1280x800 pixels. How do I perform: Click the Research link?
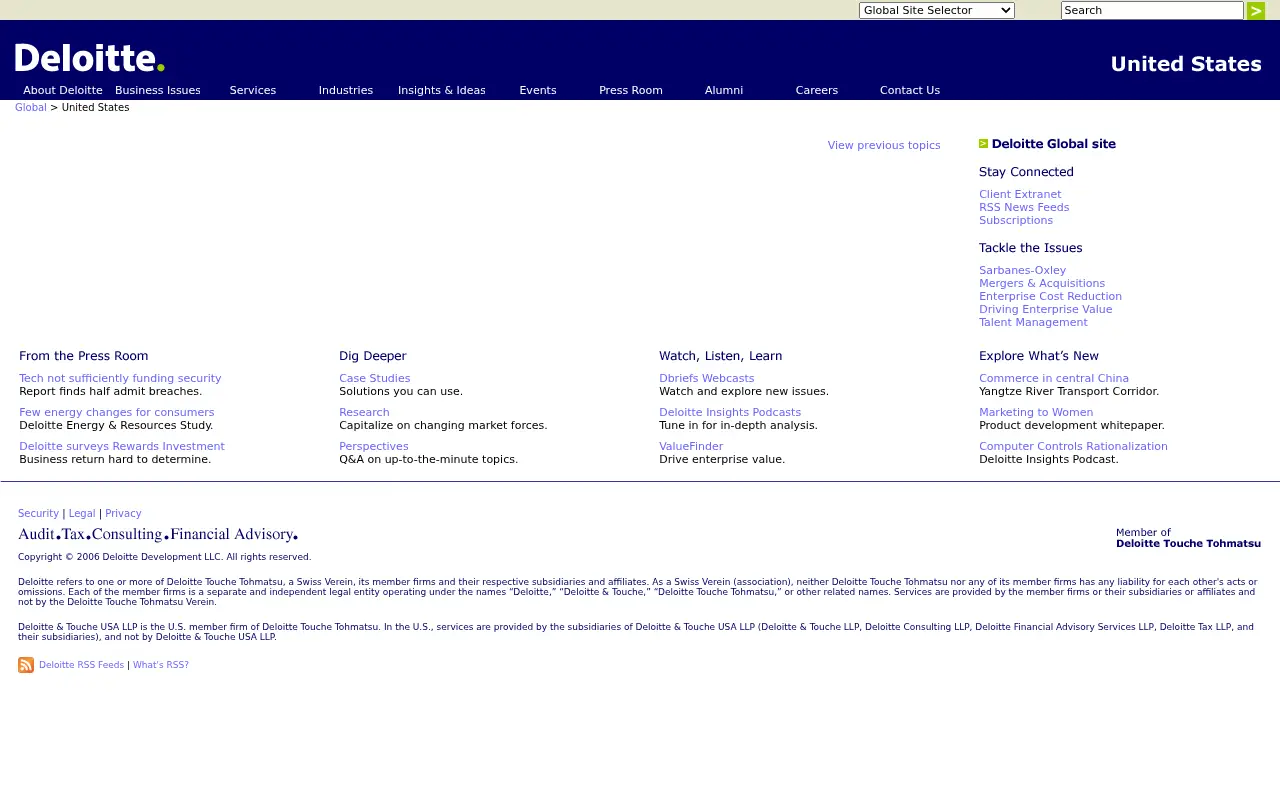364,413
